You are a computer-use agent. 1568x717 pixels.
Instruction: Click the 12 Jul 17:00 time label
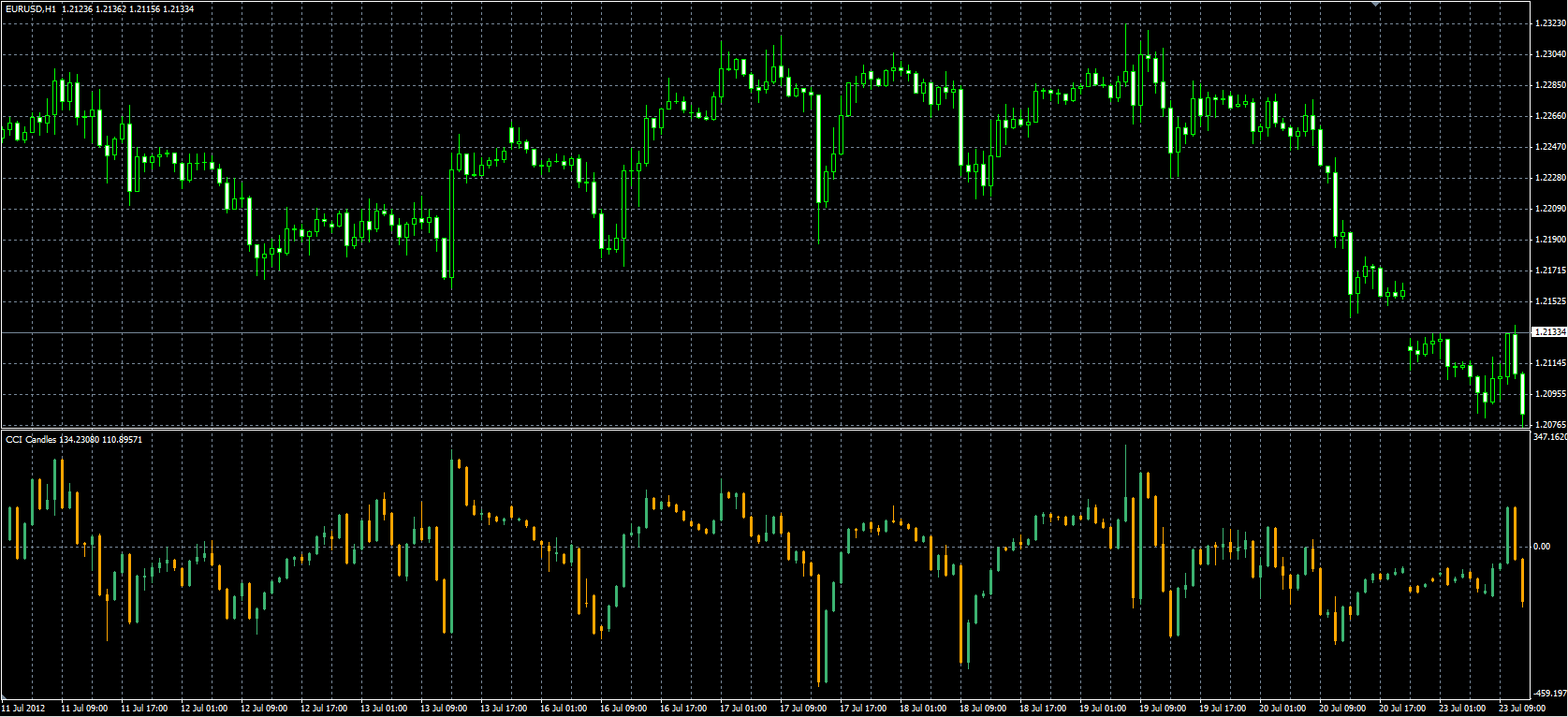(x=324, y=709)
